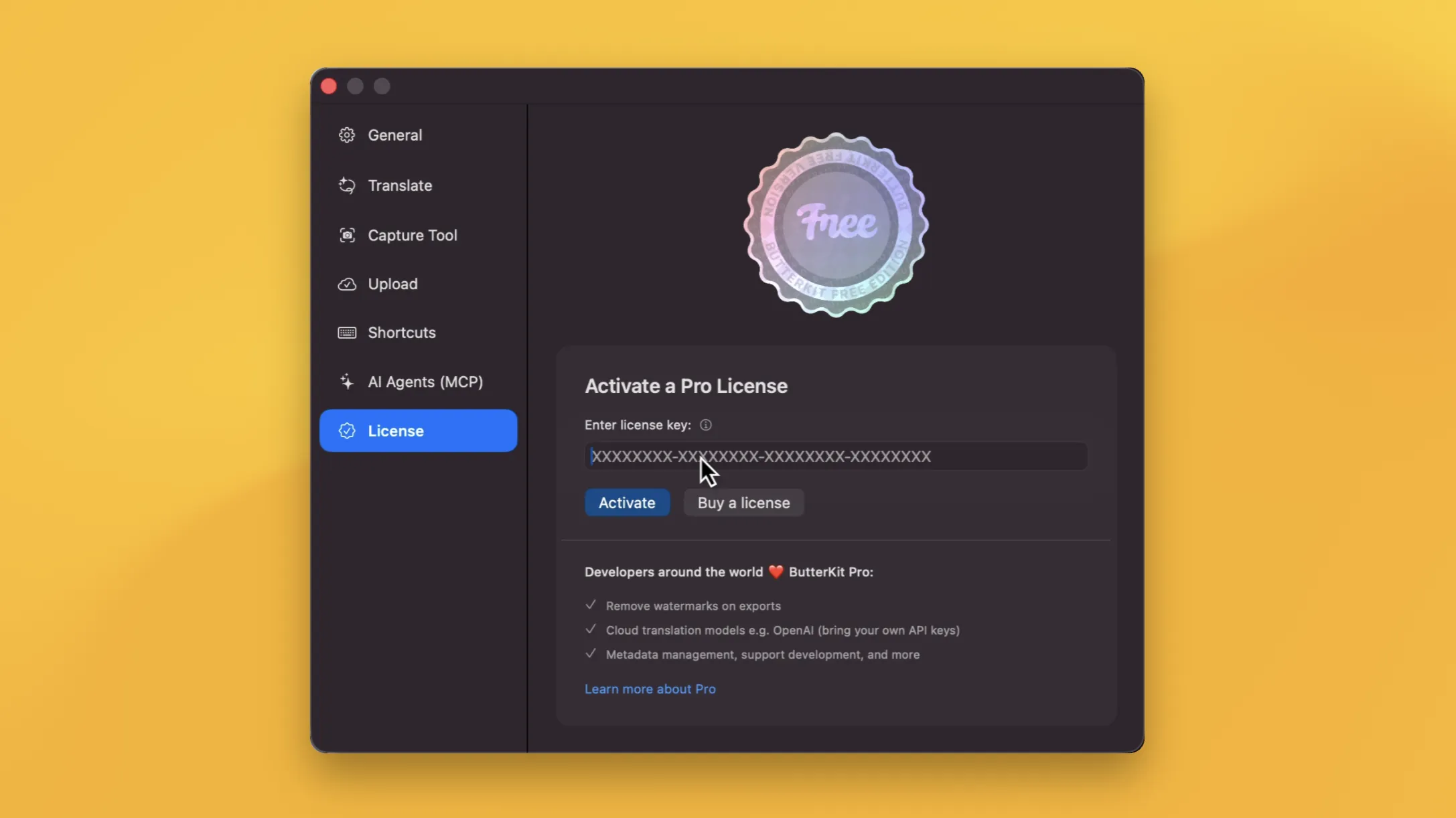Image resolution: width=1456 pixels, height=818 pixels.
Task: Open AI Agents sparkle icon
Action: [x=346, y=382]
